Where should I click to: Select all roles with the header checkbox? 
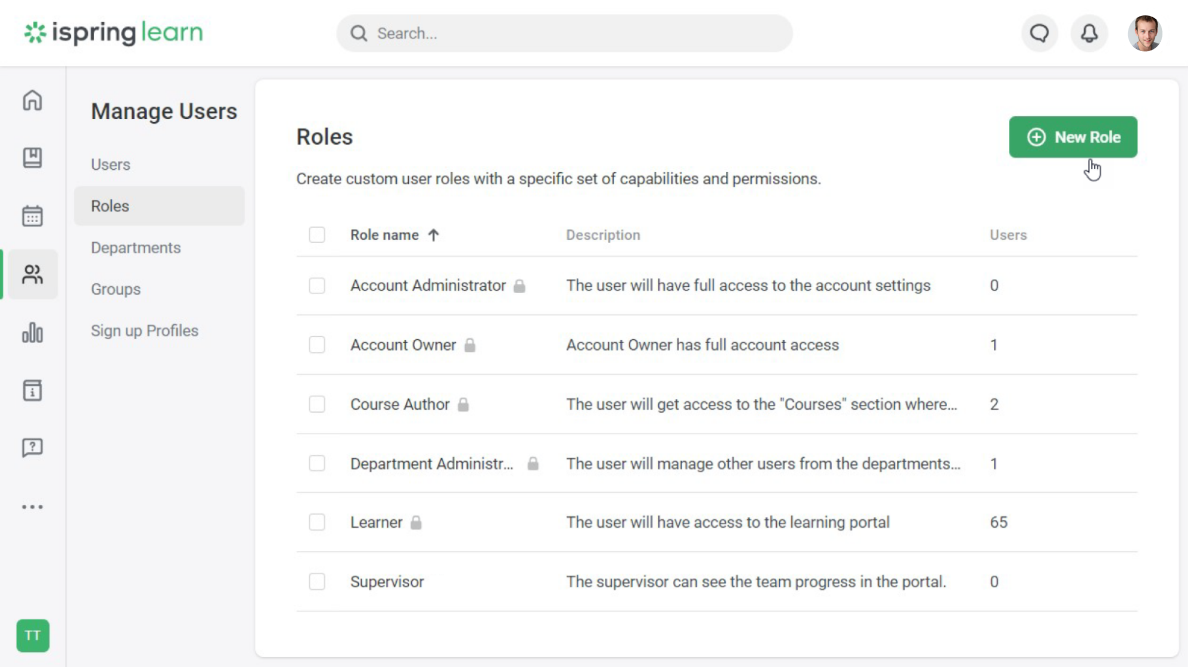[x=317, y=233]
